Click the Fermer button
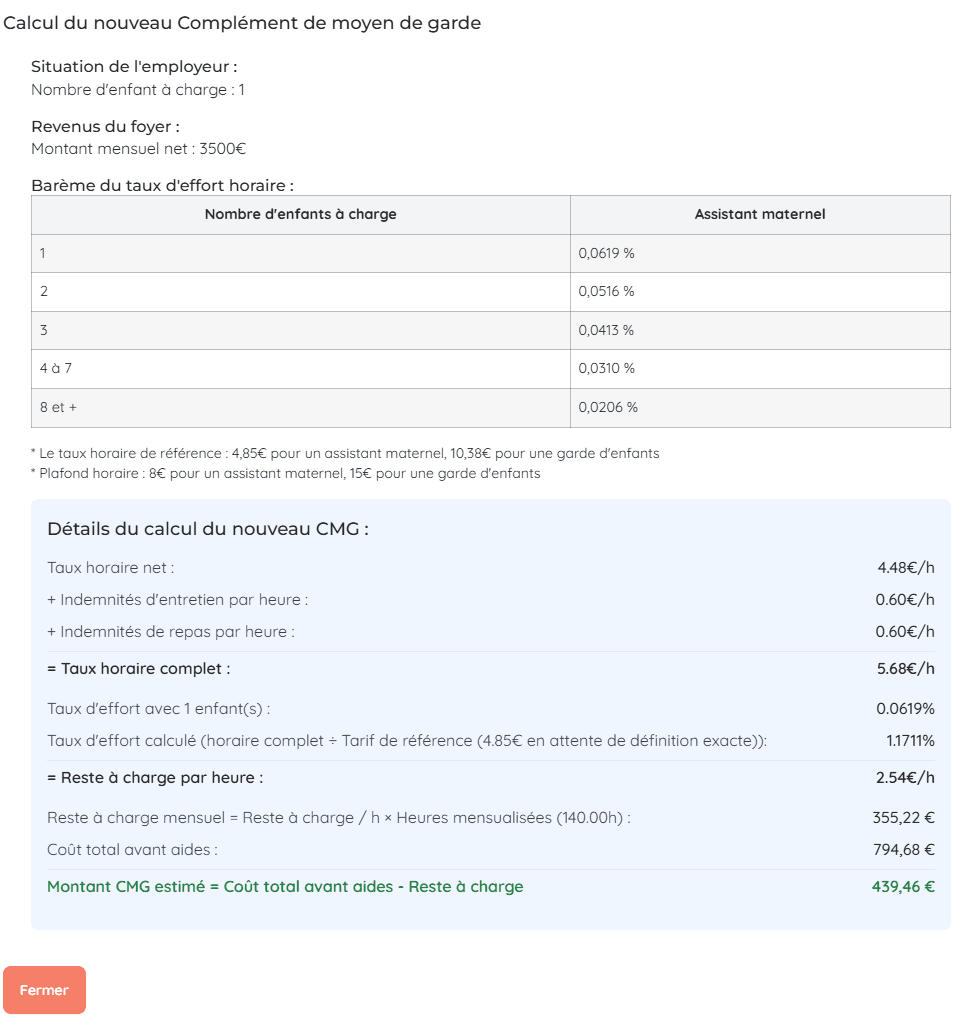 click(44, 990)
